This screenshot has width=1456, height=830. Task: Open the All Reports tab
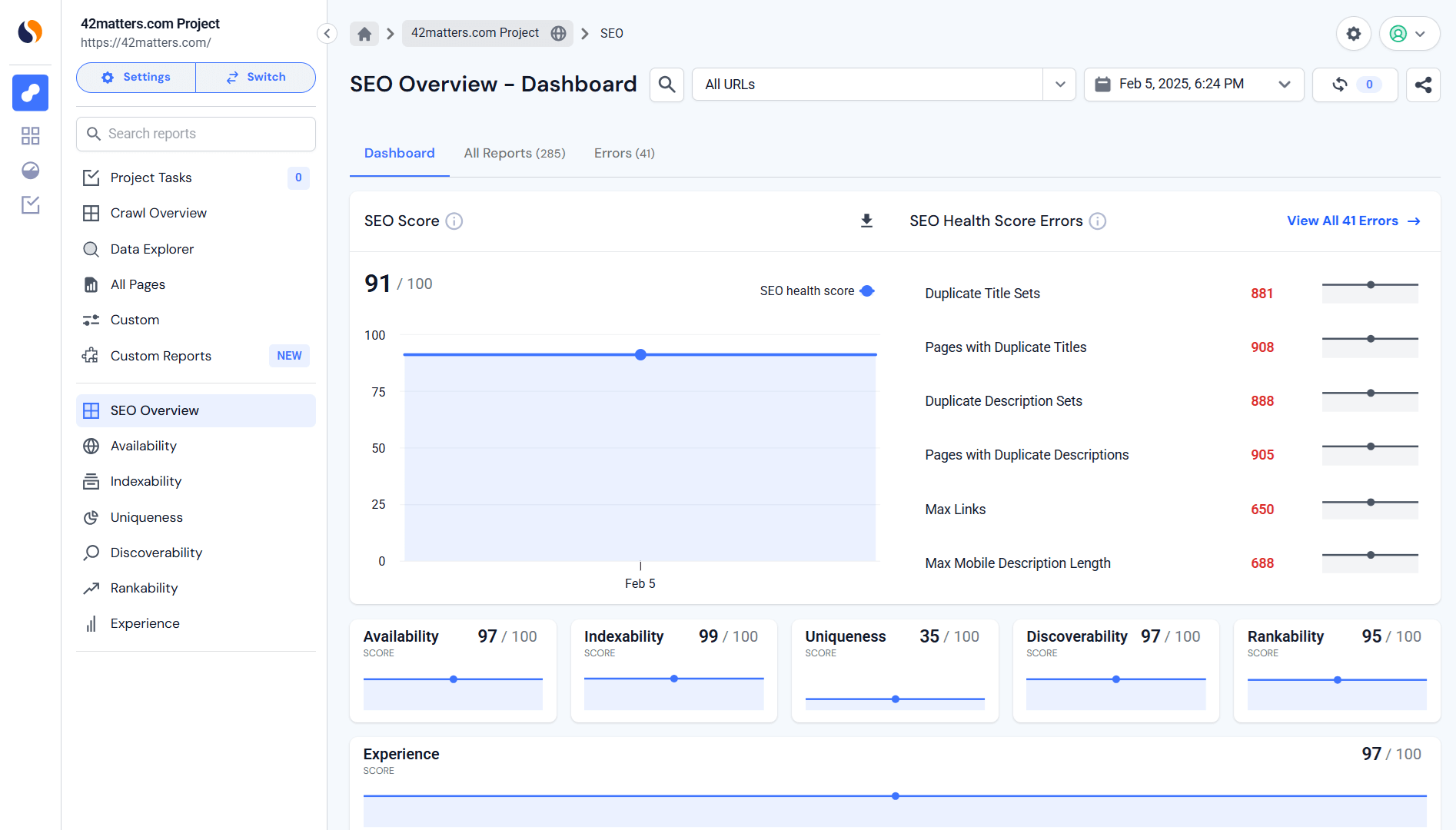click(514, 153)
